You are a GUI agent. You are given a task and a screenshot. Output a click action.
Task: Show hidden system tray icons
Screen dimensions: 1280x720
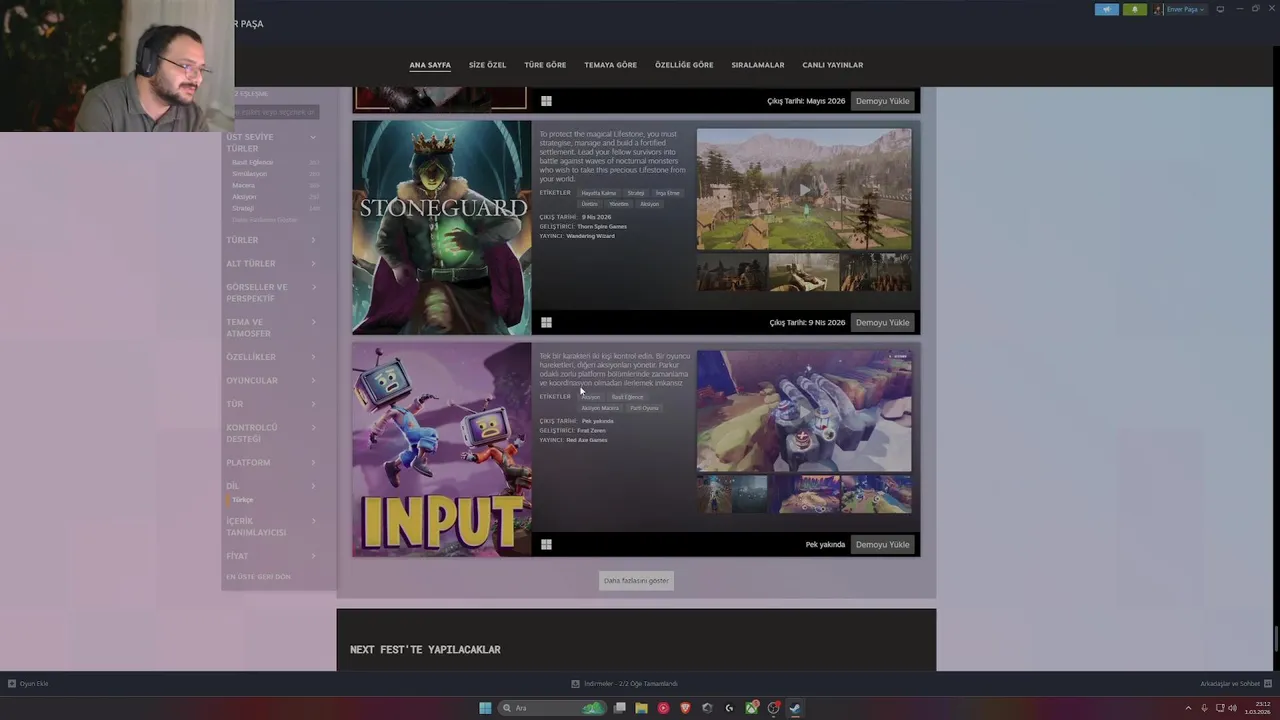pos(1188,708)
